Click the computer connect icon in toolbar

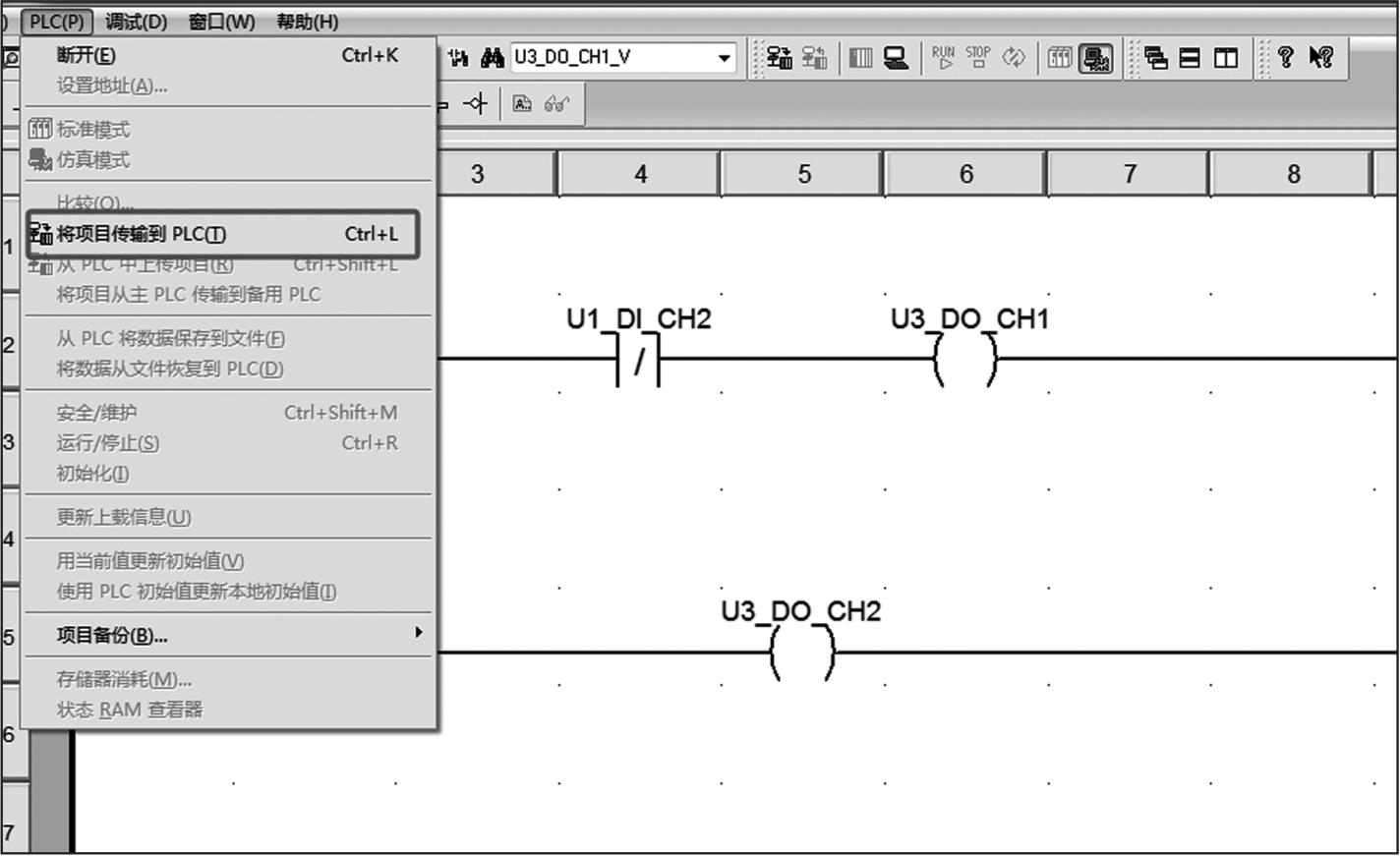tap(895, 58)
